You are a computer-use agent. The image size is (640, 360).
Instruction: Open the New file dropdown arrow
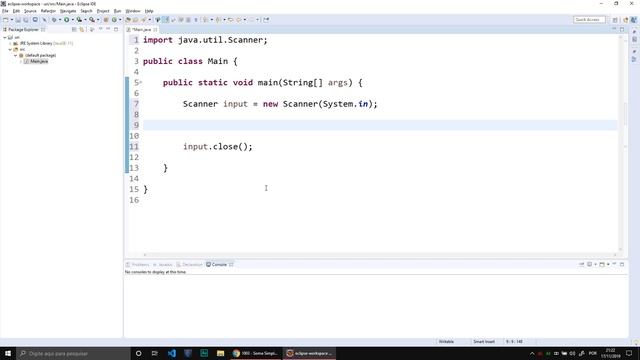click(11, 20)
